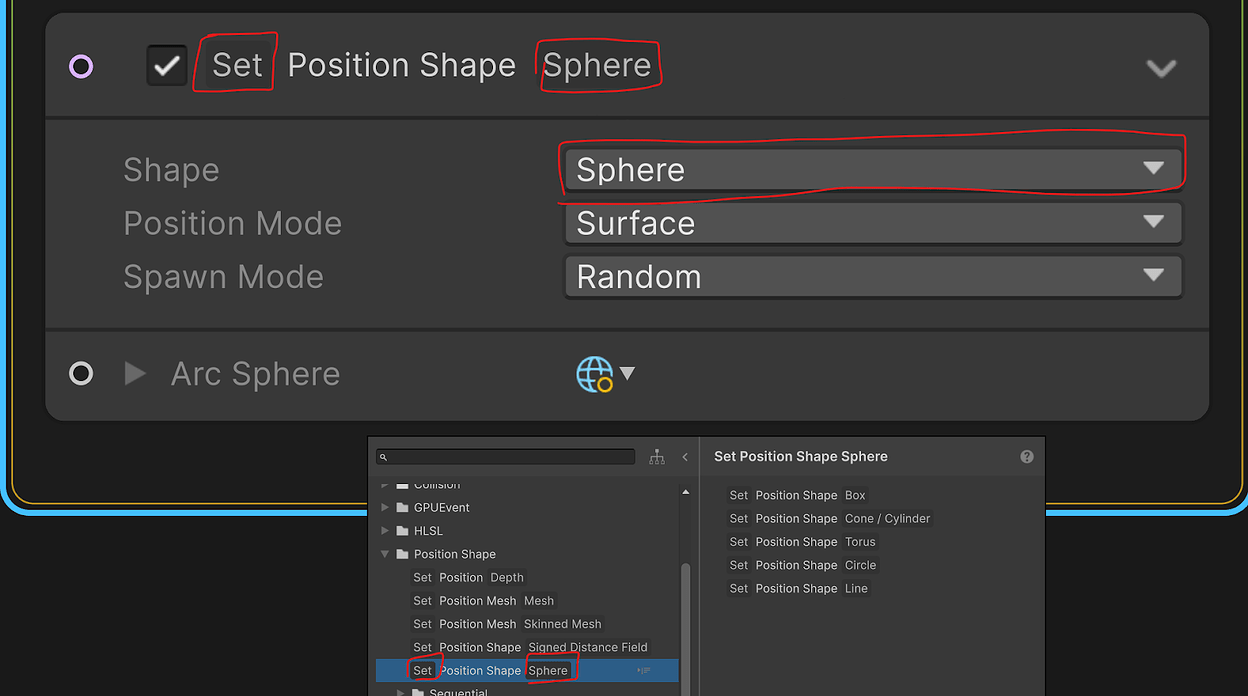This screenshot has width=1248, height=696.
Task: Select Set Position Shape Torus variant
Action: tap(801, 541)
